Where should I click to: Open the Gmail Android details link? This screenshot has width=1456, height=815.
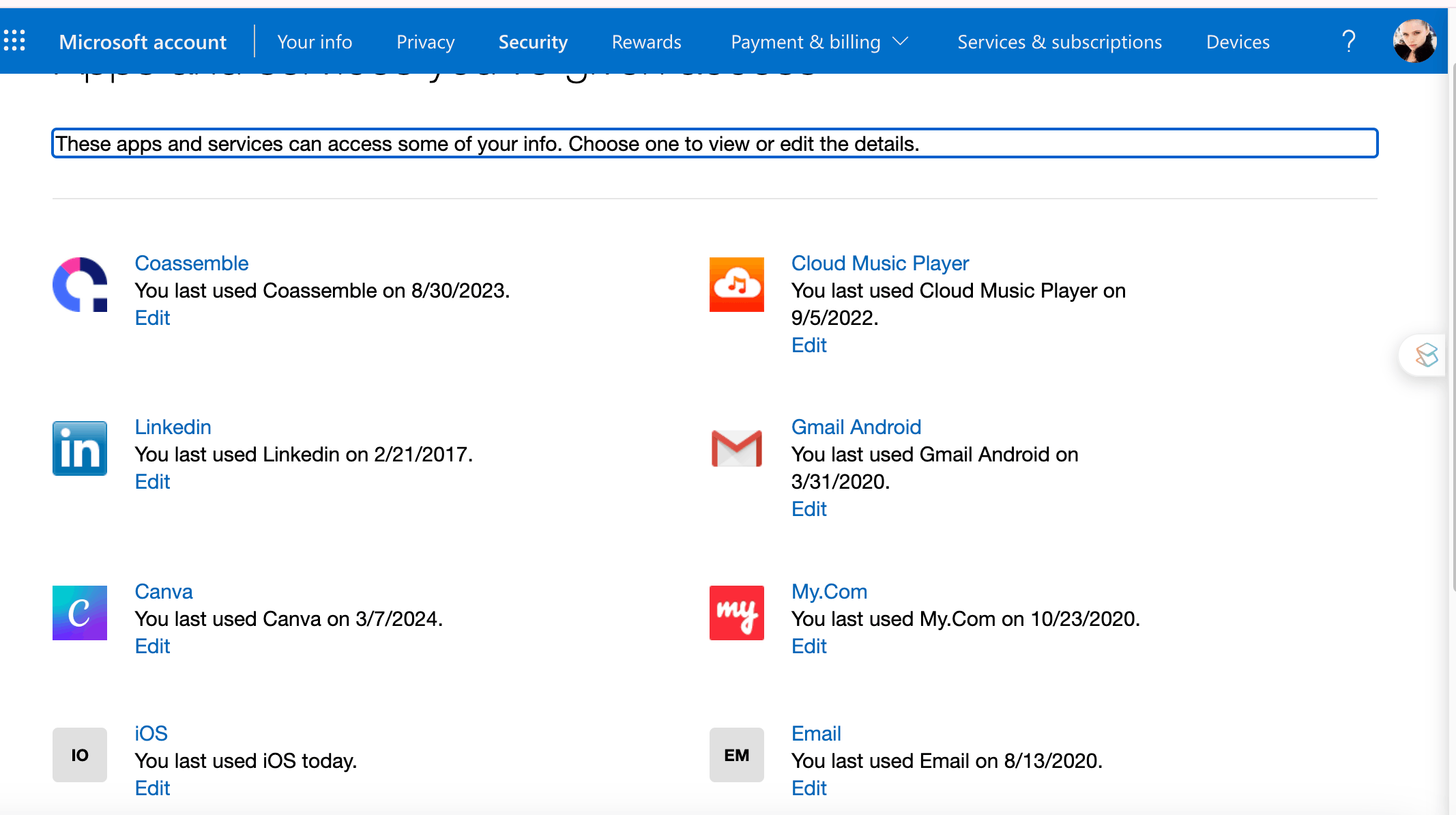pos(856,427)
